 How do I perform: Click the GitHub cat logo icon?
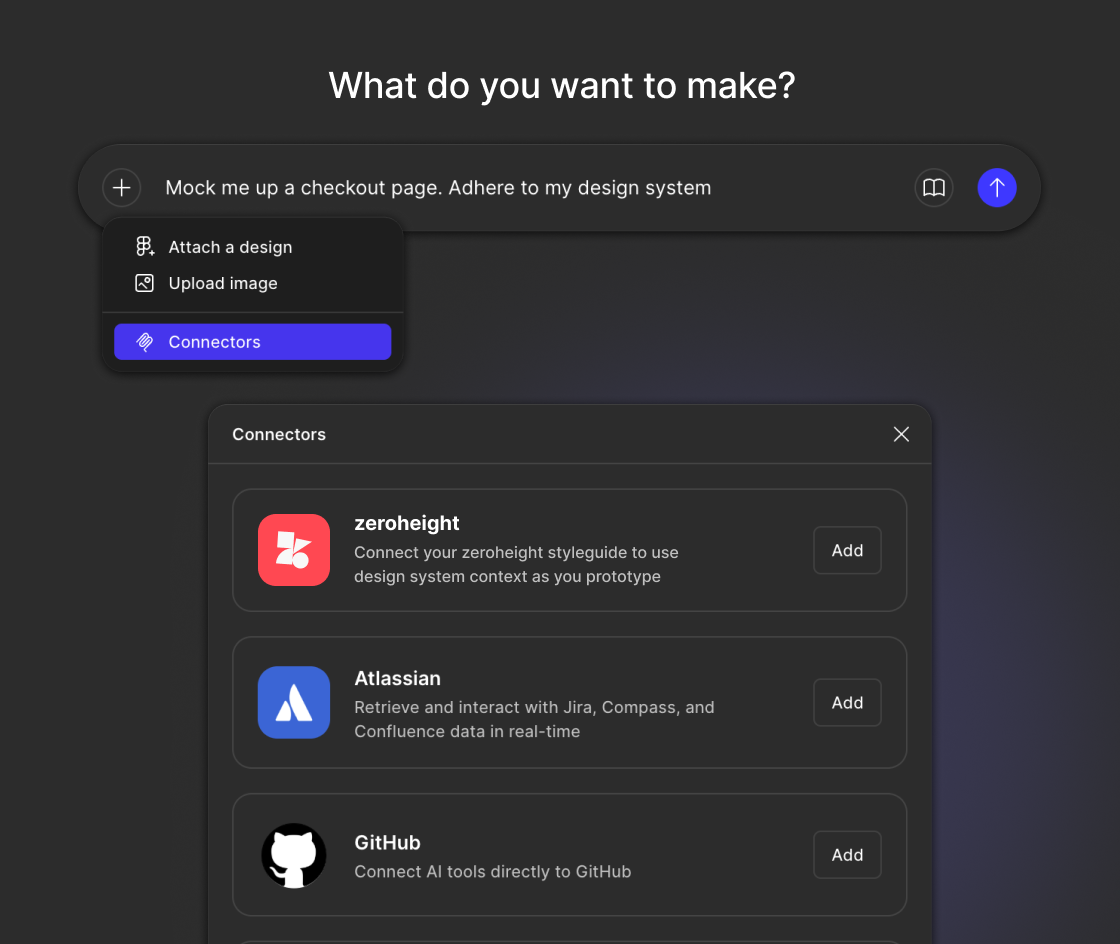(293, 855)
